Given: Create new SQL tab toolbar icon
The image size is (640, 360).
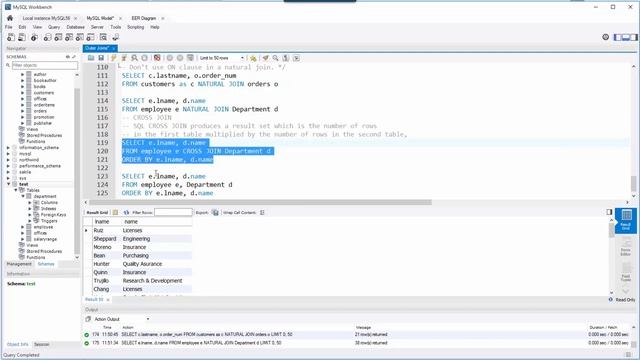Looking at the screenshot, I should 11,37.
